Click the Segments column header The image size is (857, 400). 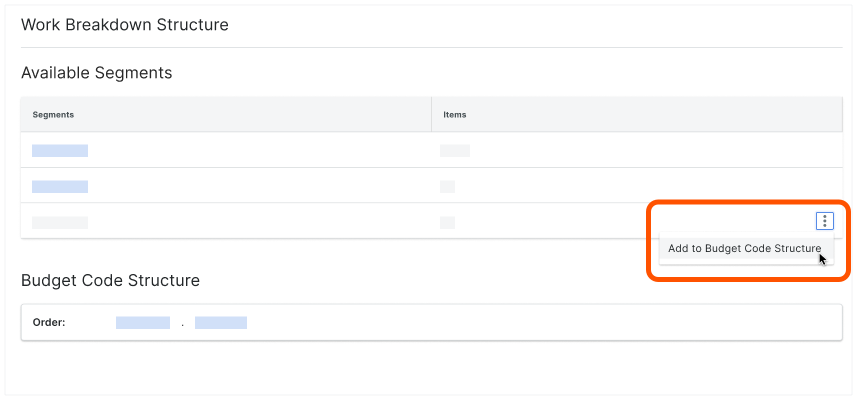[53, 115]
